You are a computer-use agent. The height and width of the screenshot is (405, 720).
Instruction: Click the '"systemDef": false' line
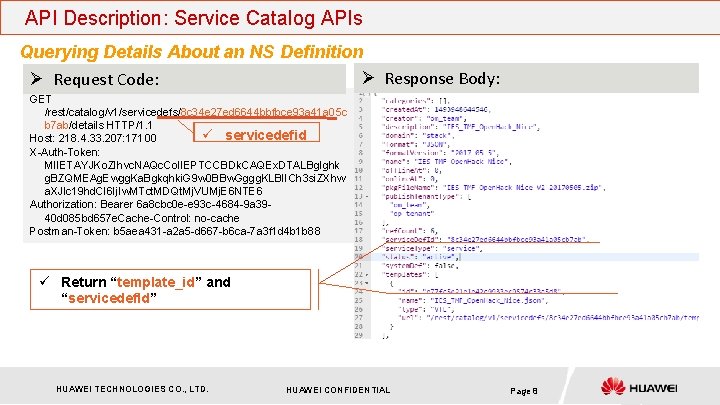(420, 265)
